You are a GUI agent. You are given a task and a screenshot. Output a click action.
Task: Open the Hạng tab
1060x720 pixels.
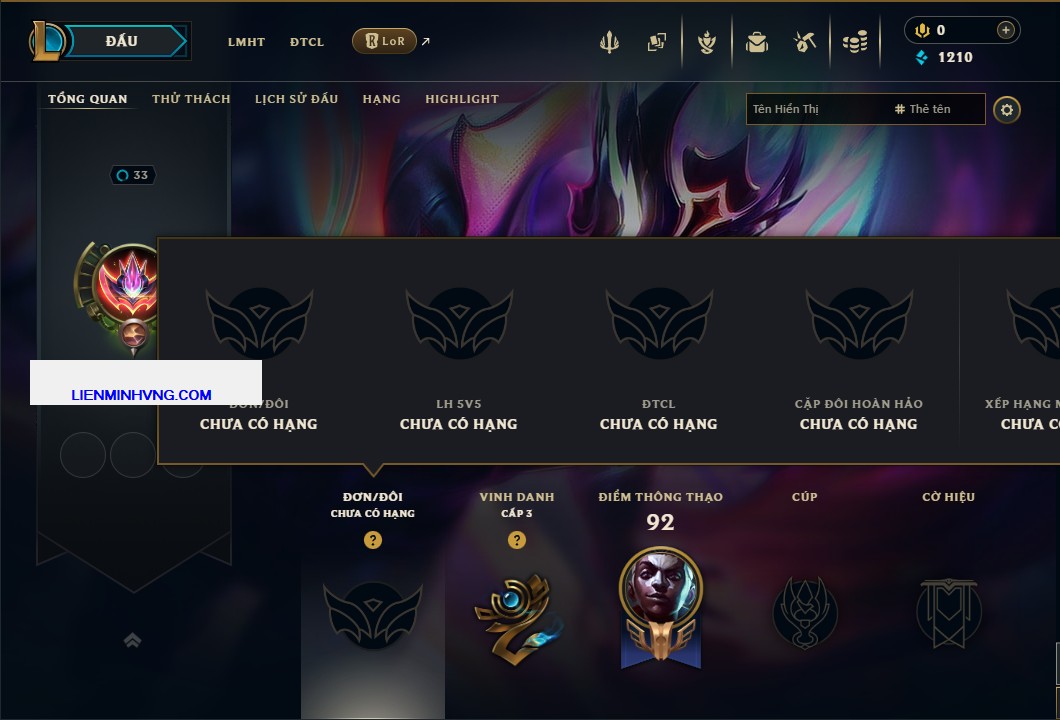click(x=381, y=99)
